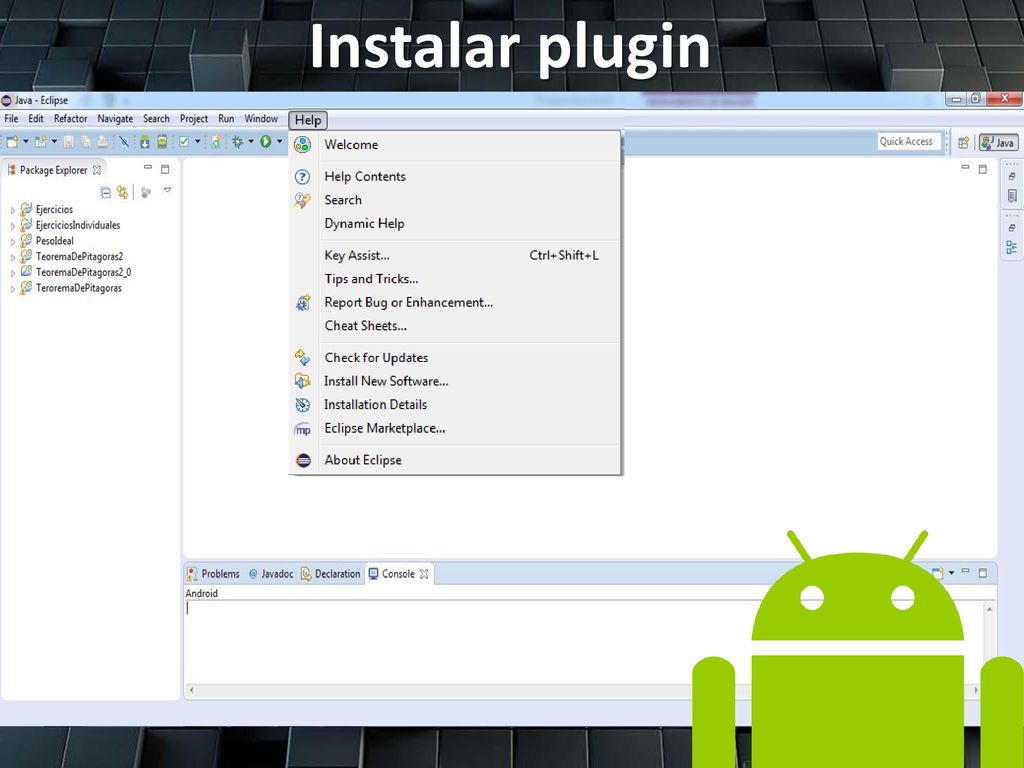Screen dimensions: 1024x768
Task: Toggle Link with Editor in Package Explorer
Action: (122, 192)
